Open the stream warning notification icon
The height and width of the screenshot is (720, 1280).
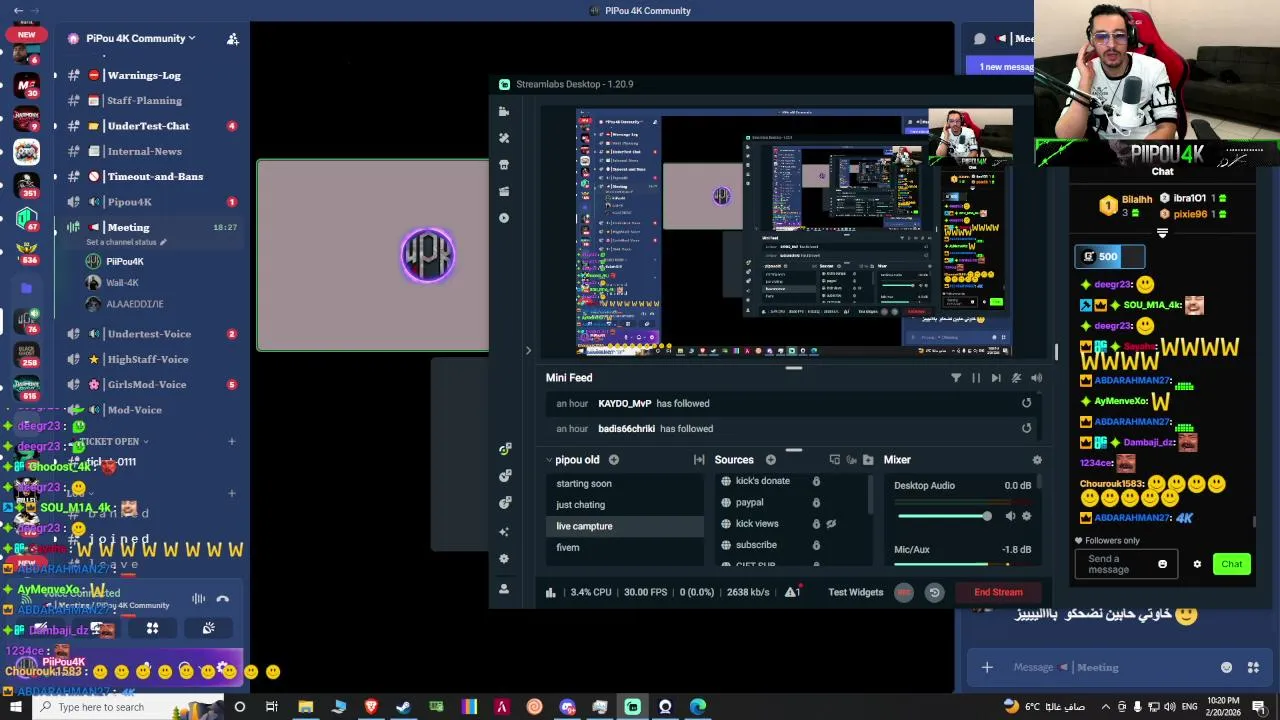tap(792, 592)
